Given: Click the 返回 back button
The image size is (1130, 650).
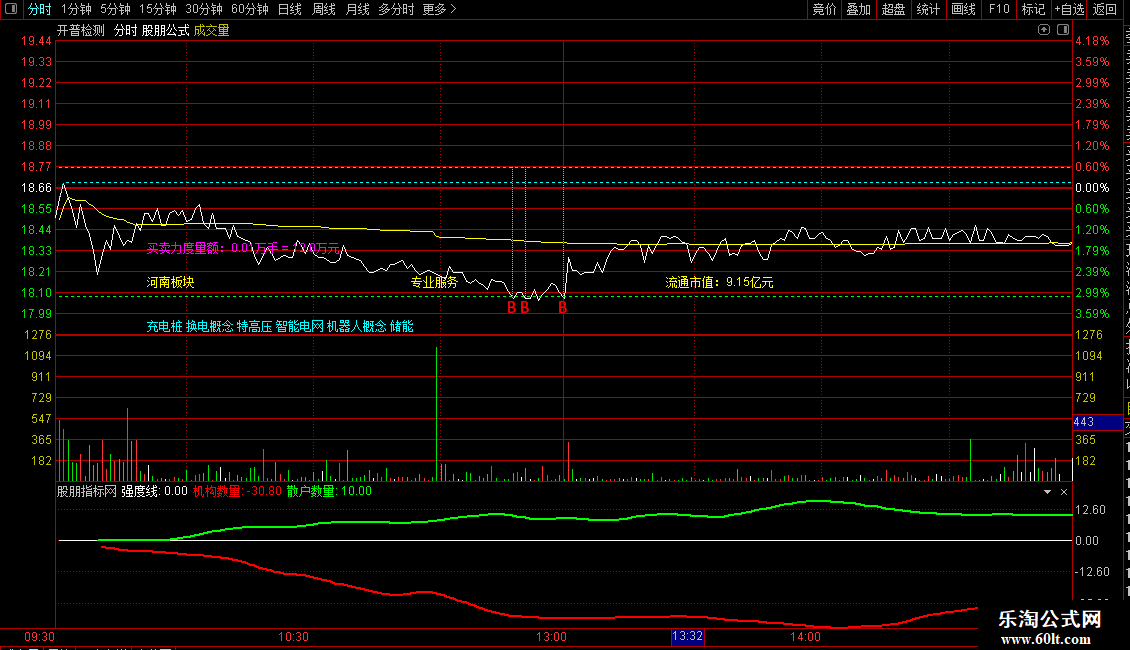Looking at the screenshot, I should pyautogui.click(x=1105, y=9).
